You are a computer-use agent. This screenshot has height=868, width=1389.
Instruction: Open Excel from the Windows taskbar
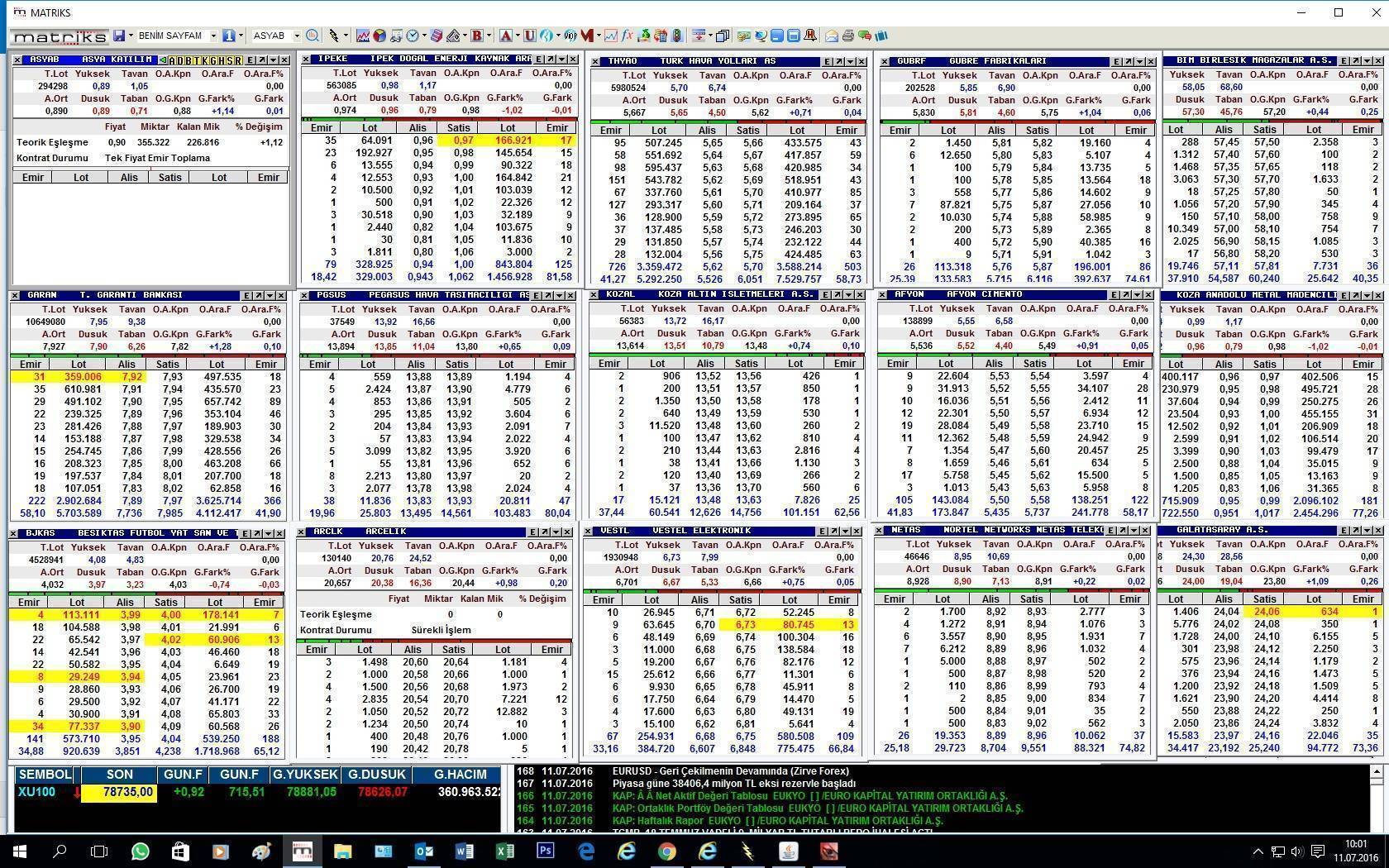pos(504,851)
